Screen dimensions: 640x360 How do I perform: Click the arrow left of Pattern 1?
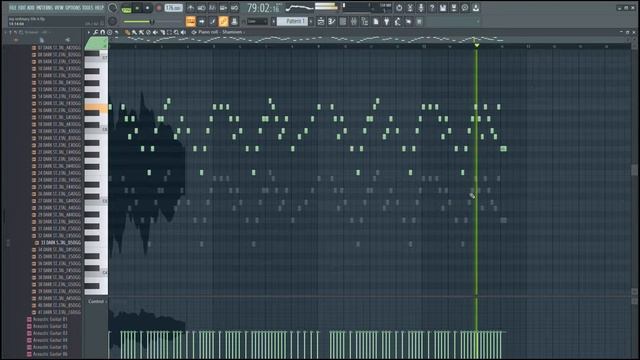273,21
